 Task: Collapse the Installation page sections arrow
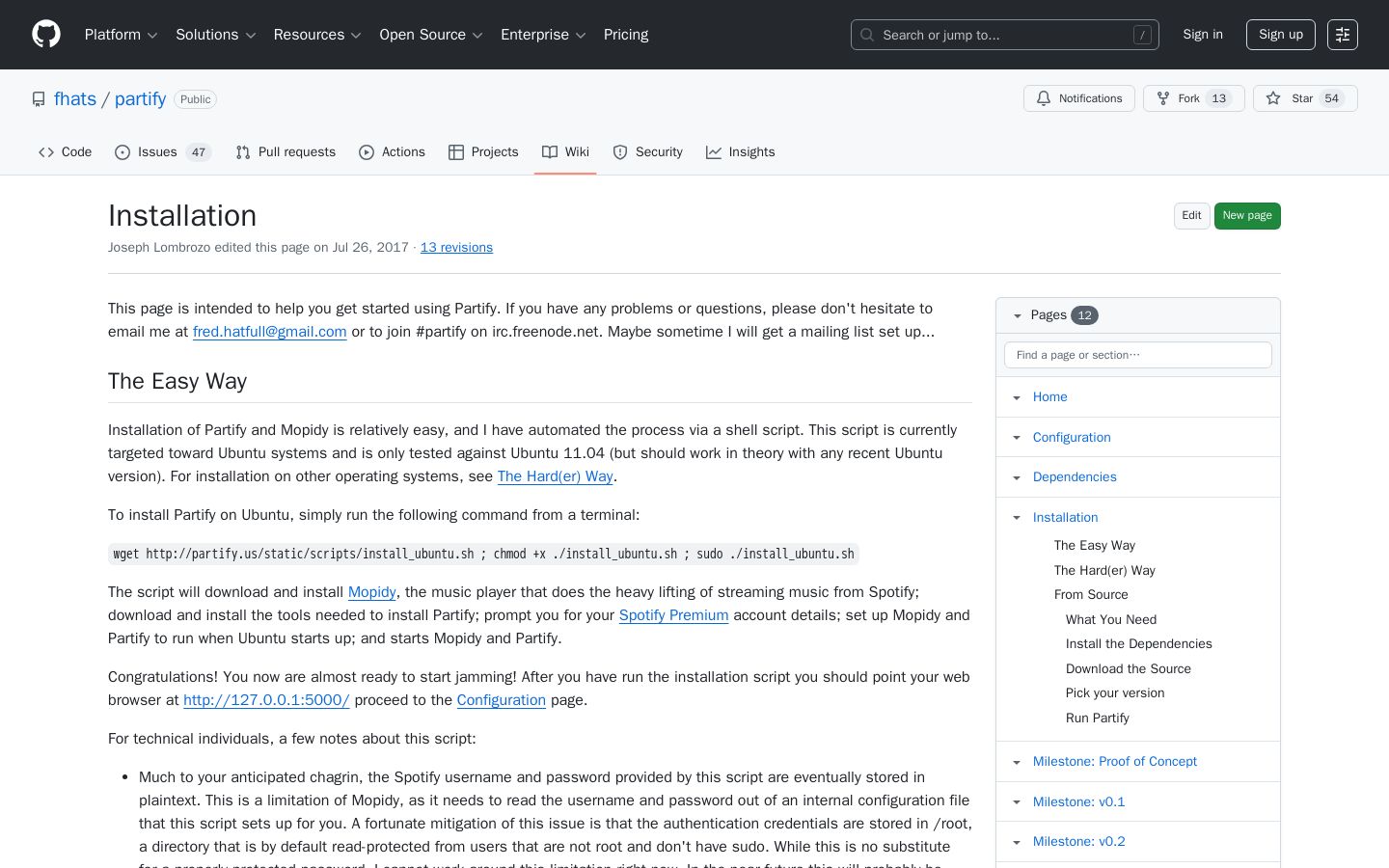pyautogui.click(x=1017, y=518)
